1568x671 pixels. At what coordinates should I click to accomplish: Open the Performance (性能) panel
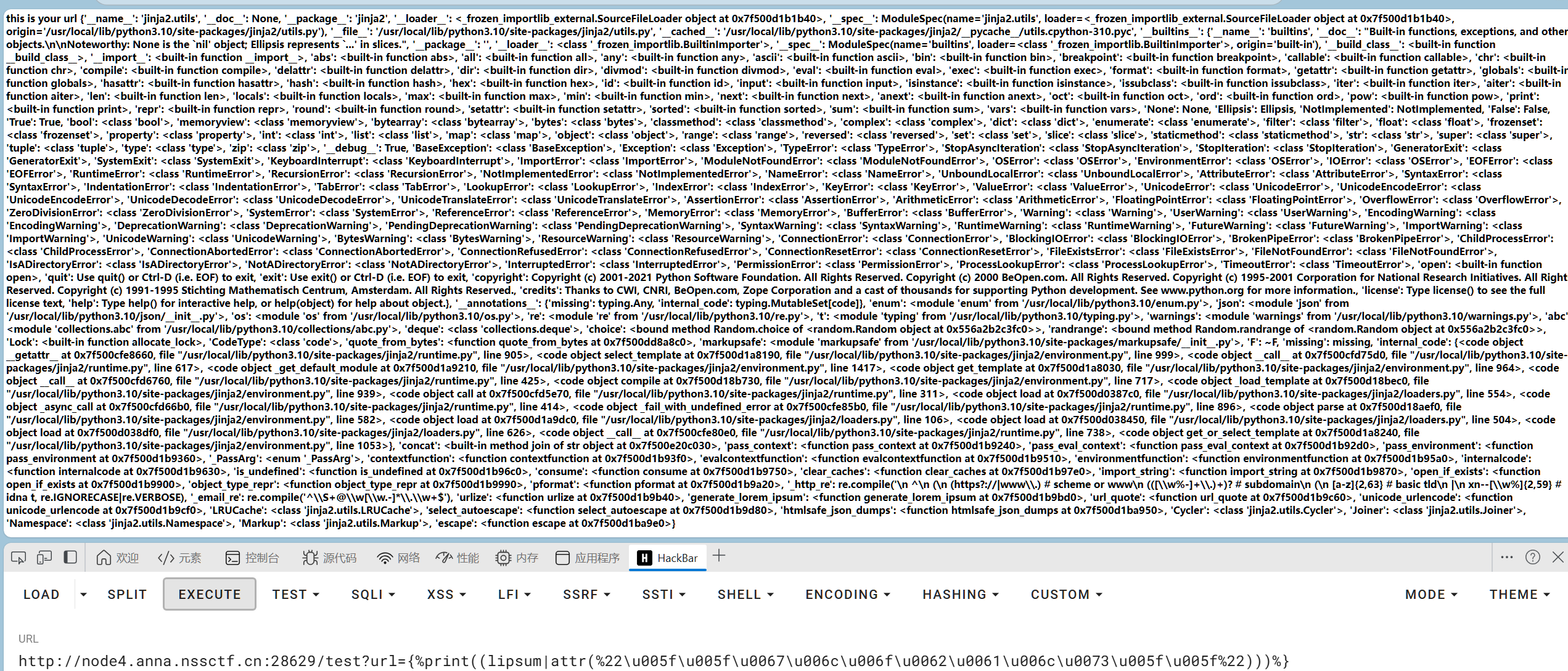[x=457, y=558]
